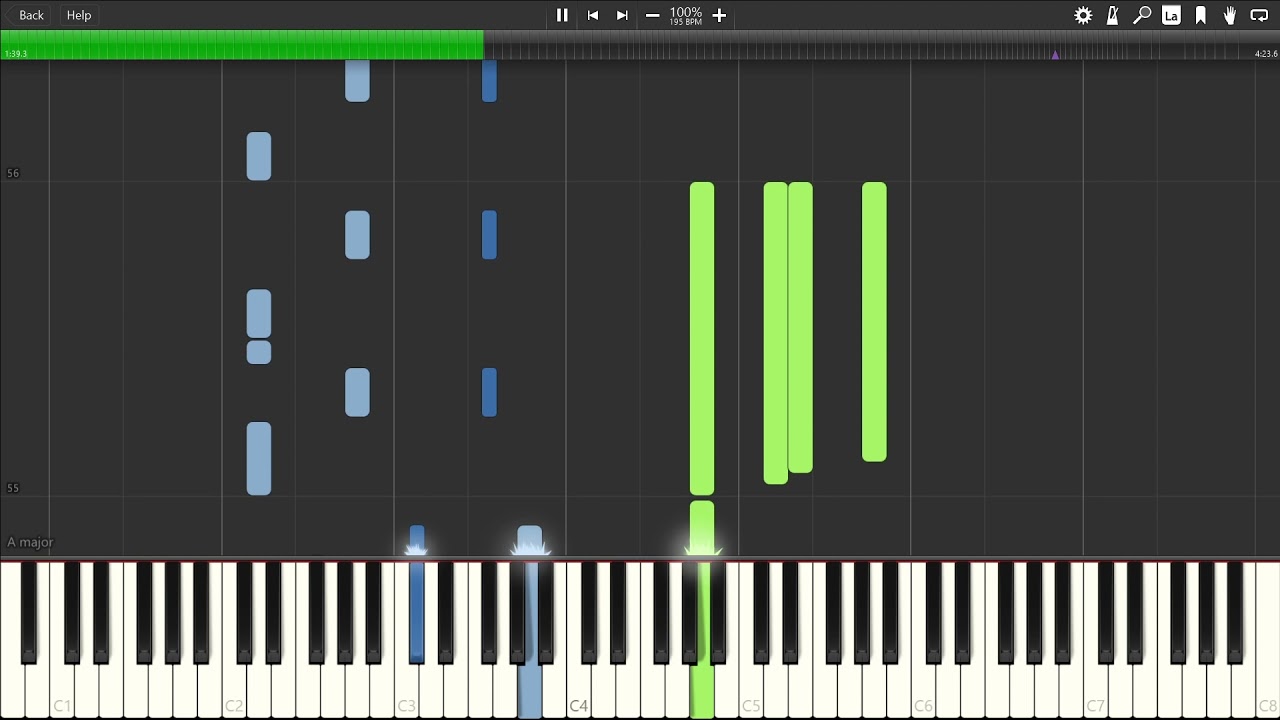Image resolution: width=1280 pixels, height=720 pixels.
Task: Toggle note labels with the La icon
Action: tap(1171, 15)
